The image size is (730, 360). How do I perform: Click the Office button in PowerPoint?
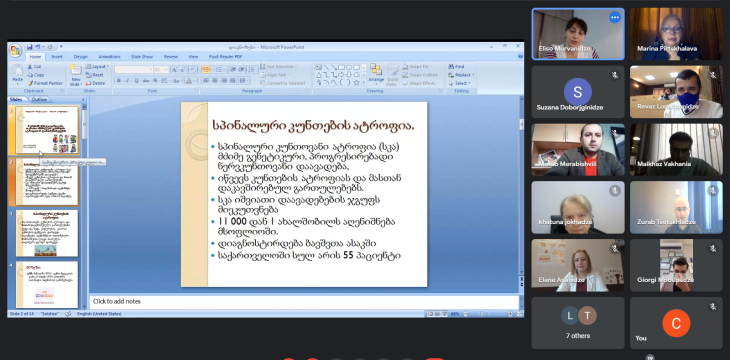(x=15, y=50)
